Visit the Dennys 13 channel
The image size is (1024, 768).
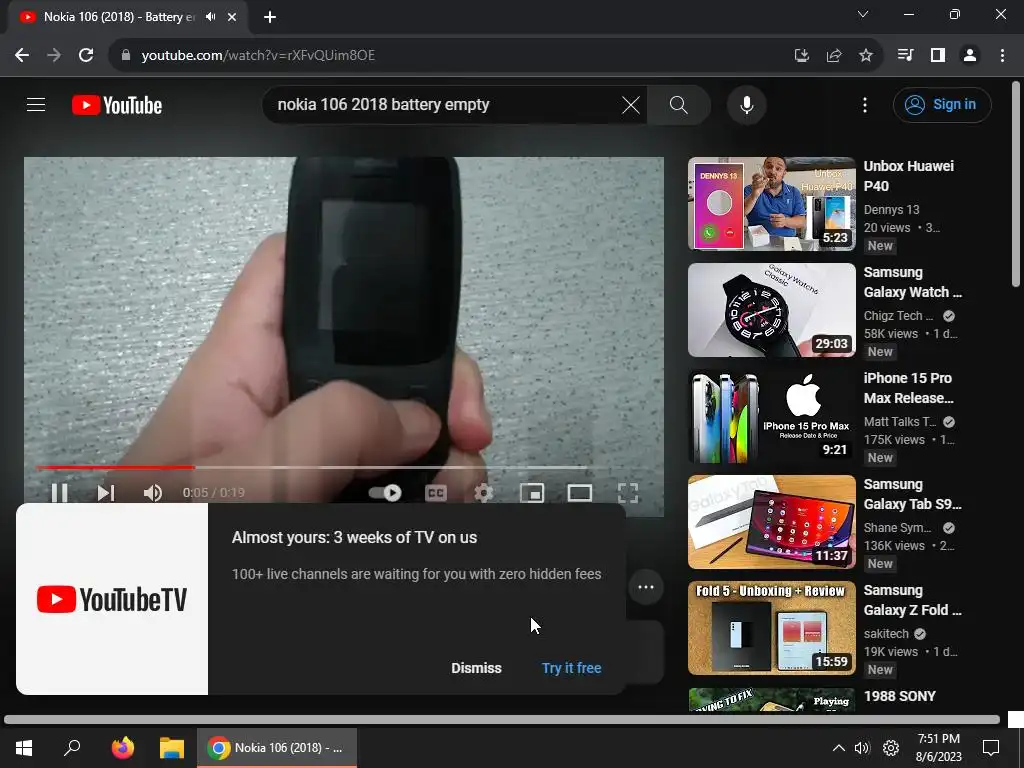[891, 210]
